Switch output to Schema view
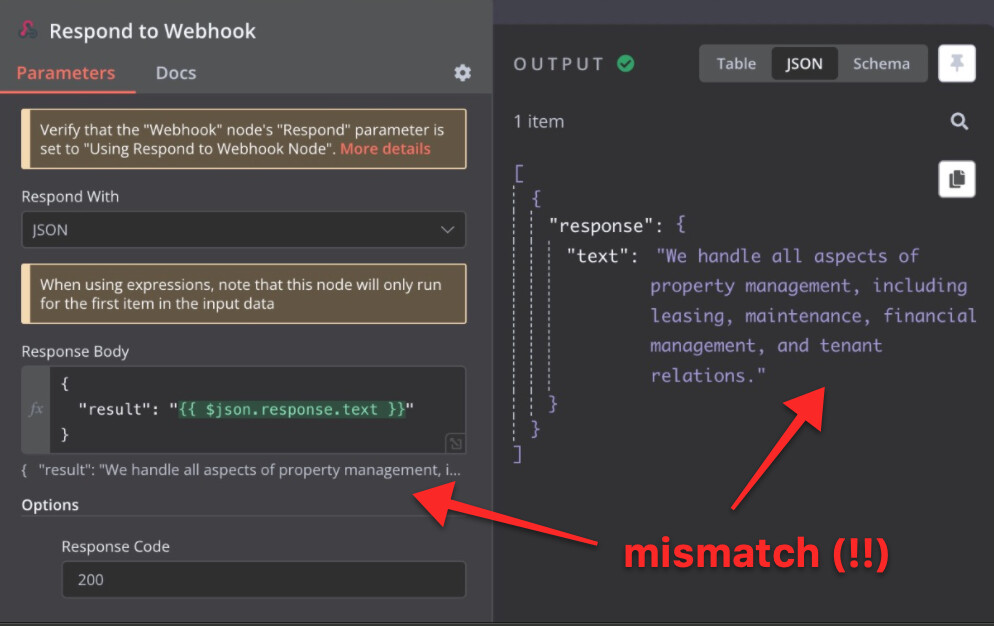This screenshot has width=994, height=626. point(882,63)
